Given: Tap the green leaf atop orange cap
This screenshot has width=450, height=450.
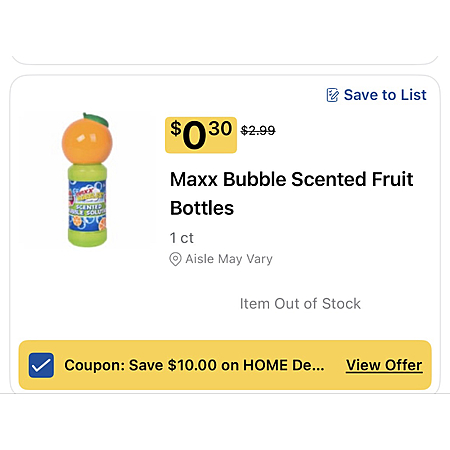Looking at the screenshot, I should [96, 119].
